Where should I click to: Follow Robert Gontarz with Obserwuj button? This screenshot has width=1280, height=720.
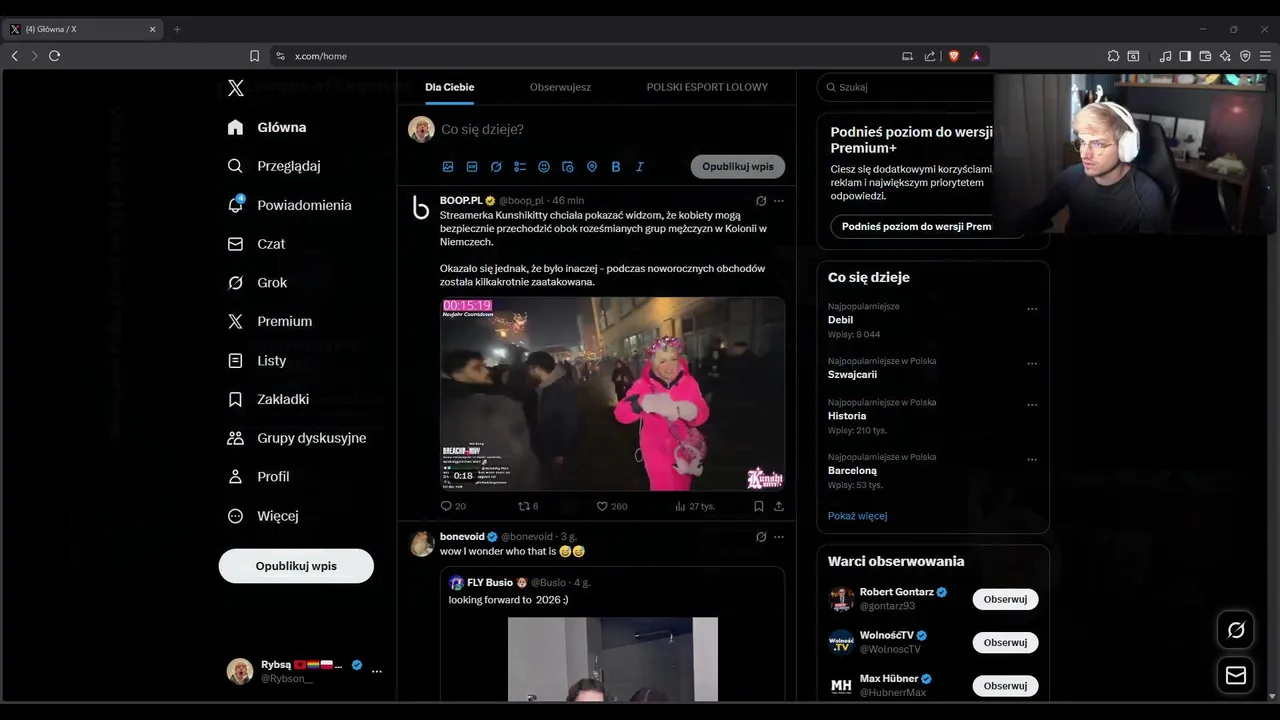[x=1005, y=599]
